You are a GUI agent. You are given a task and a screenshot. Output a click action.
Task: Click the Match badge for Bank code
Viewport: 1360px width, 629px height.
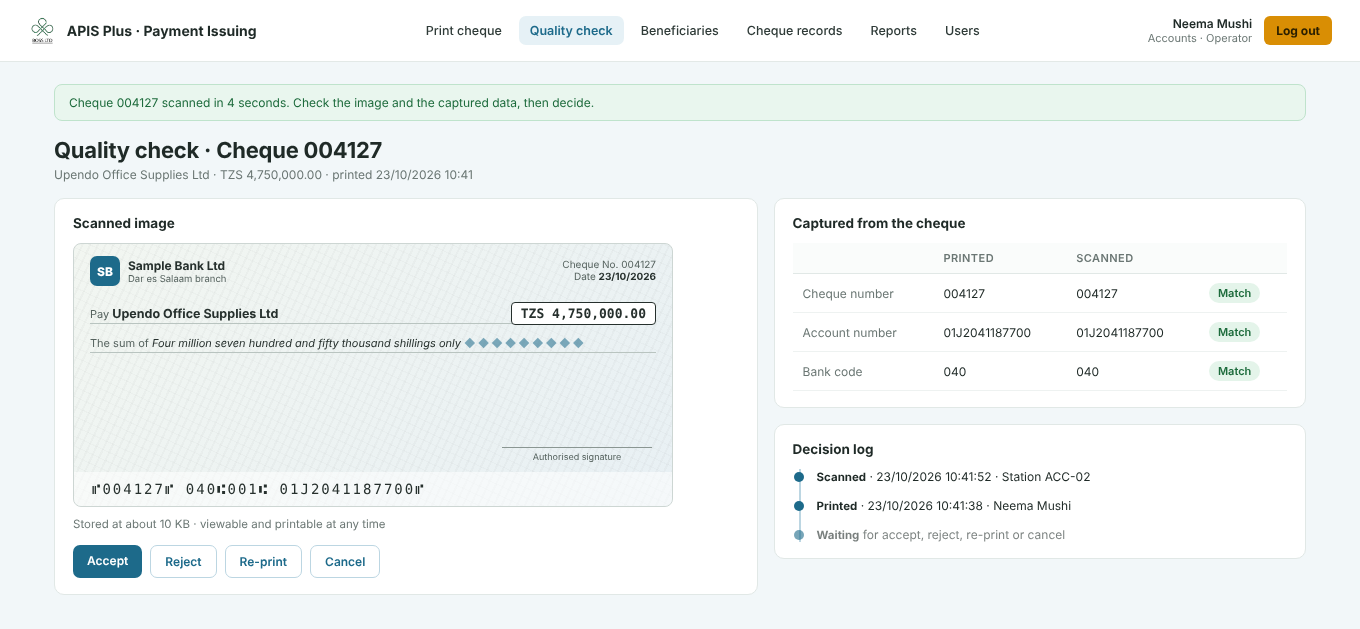pos(1234,371)
